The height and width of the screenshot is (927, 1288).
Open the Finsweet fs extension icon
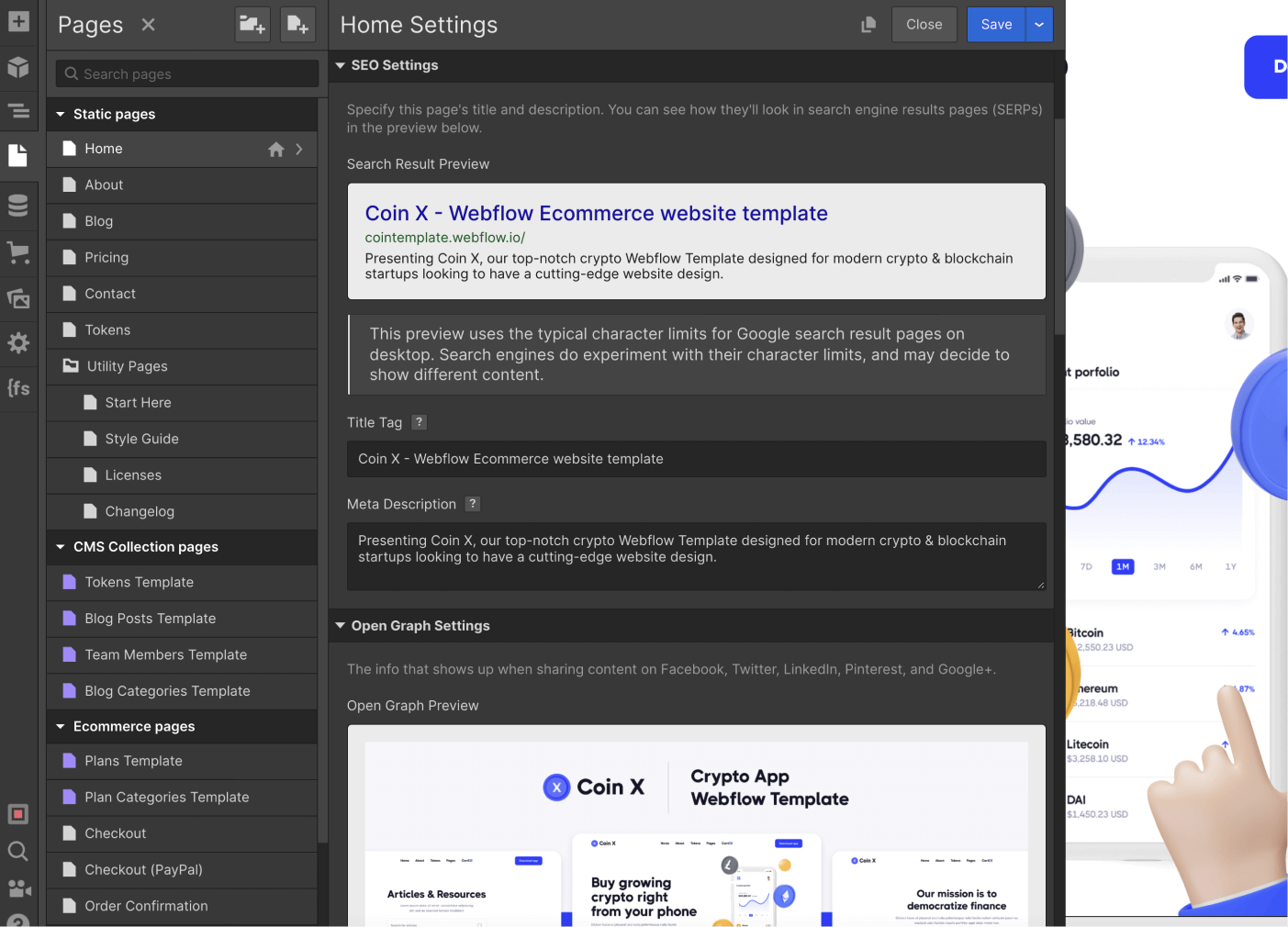coord(18,388)
